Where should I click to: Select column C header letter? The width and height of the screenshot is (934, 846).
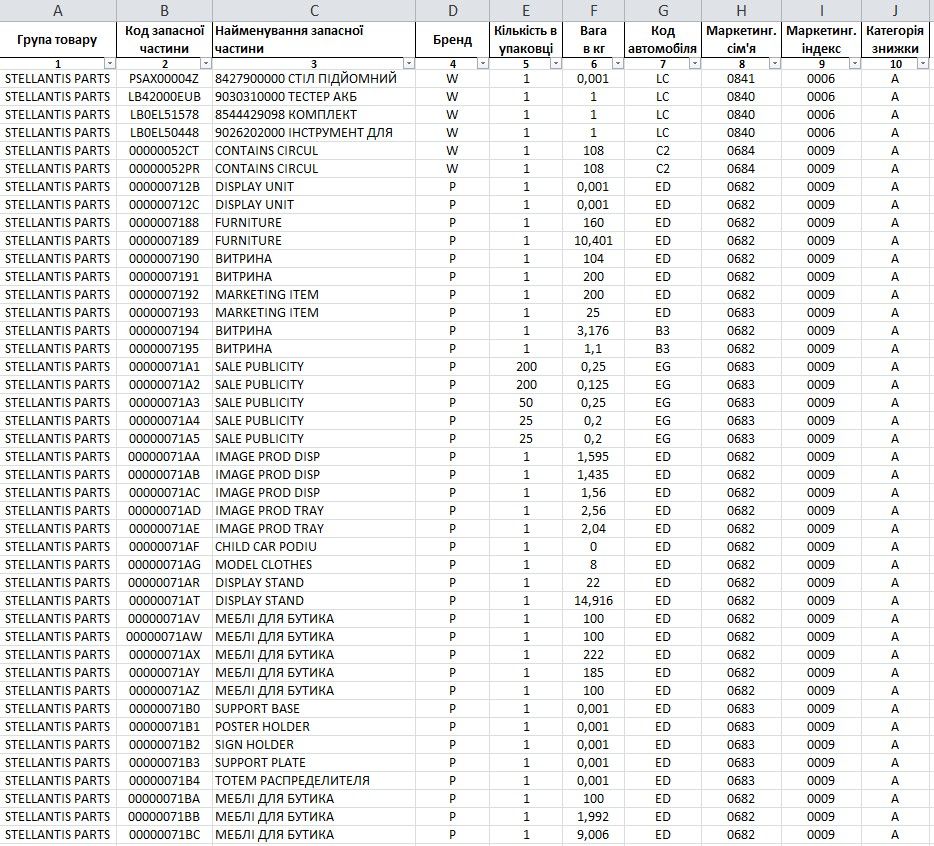click(x=313, y=10)
